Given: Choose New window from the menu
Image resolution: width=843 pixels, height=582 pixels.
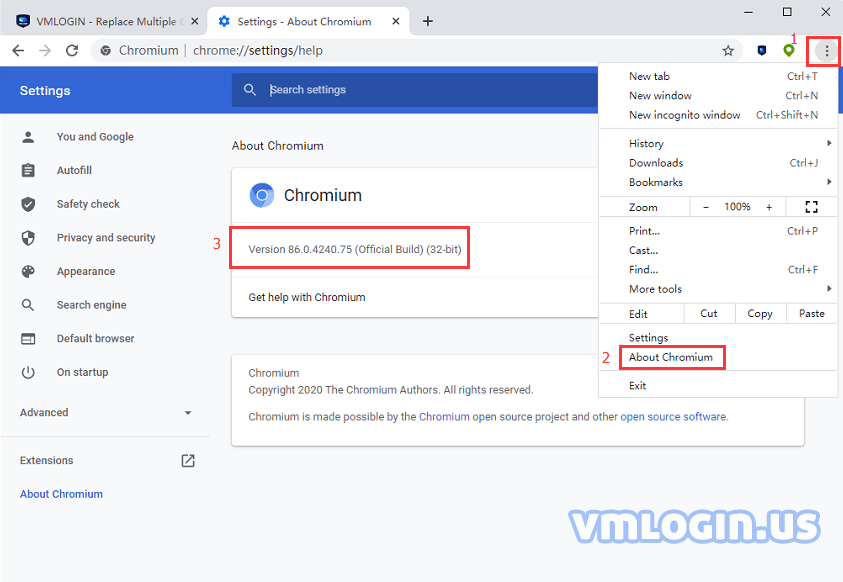Looking at the screenshot, I should (x=718, y=96).
